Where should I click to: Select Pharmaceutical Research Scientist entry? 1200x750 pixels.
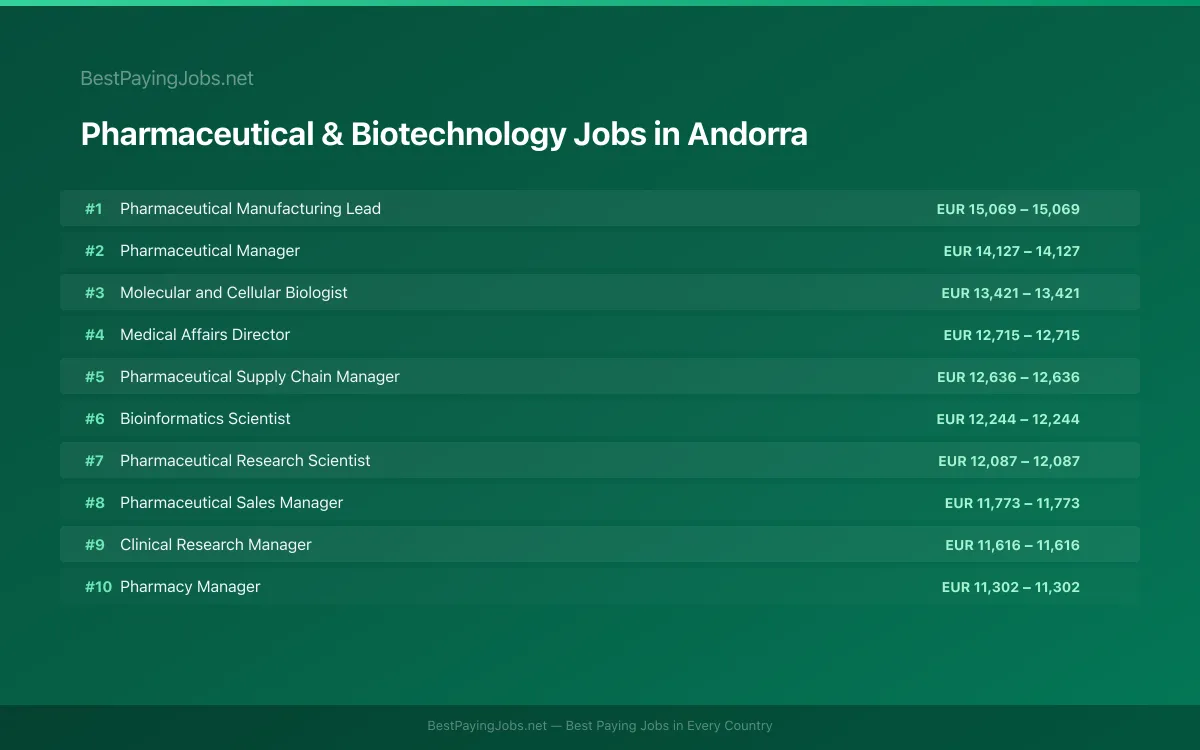(x=245, y=461)
